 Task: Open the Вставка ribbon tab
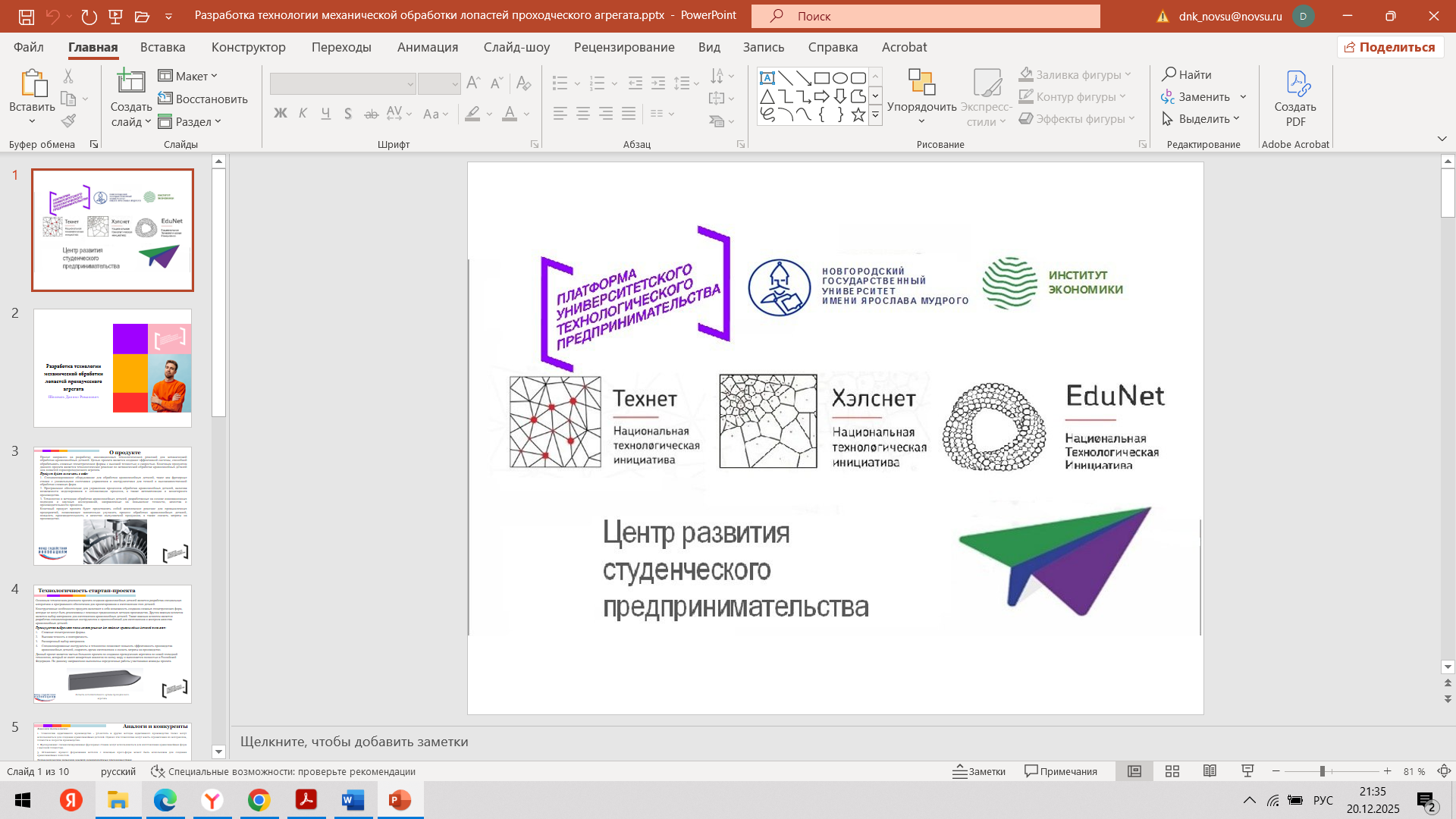click(x=162, y=47)
